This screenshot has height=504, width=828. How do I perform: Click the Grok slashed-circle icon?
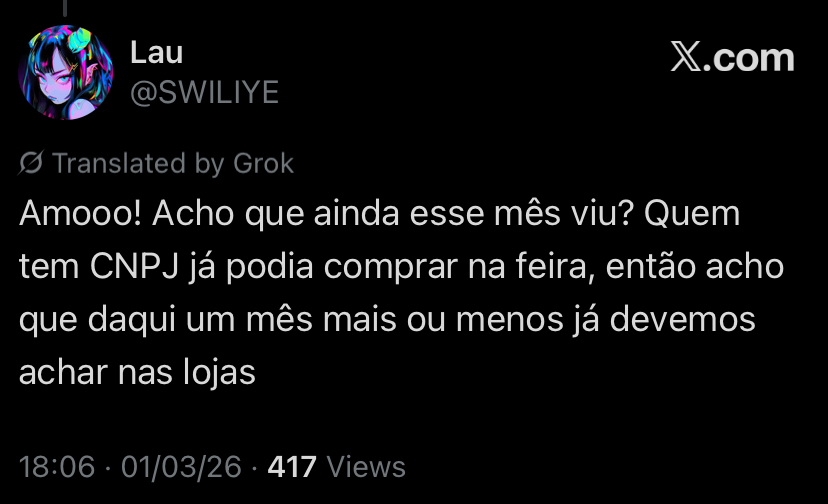pyautogui.click(x=31, y=163)
